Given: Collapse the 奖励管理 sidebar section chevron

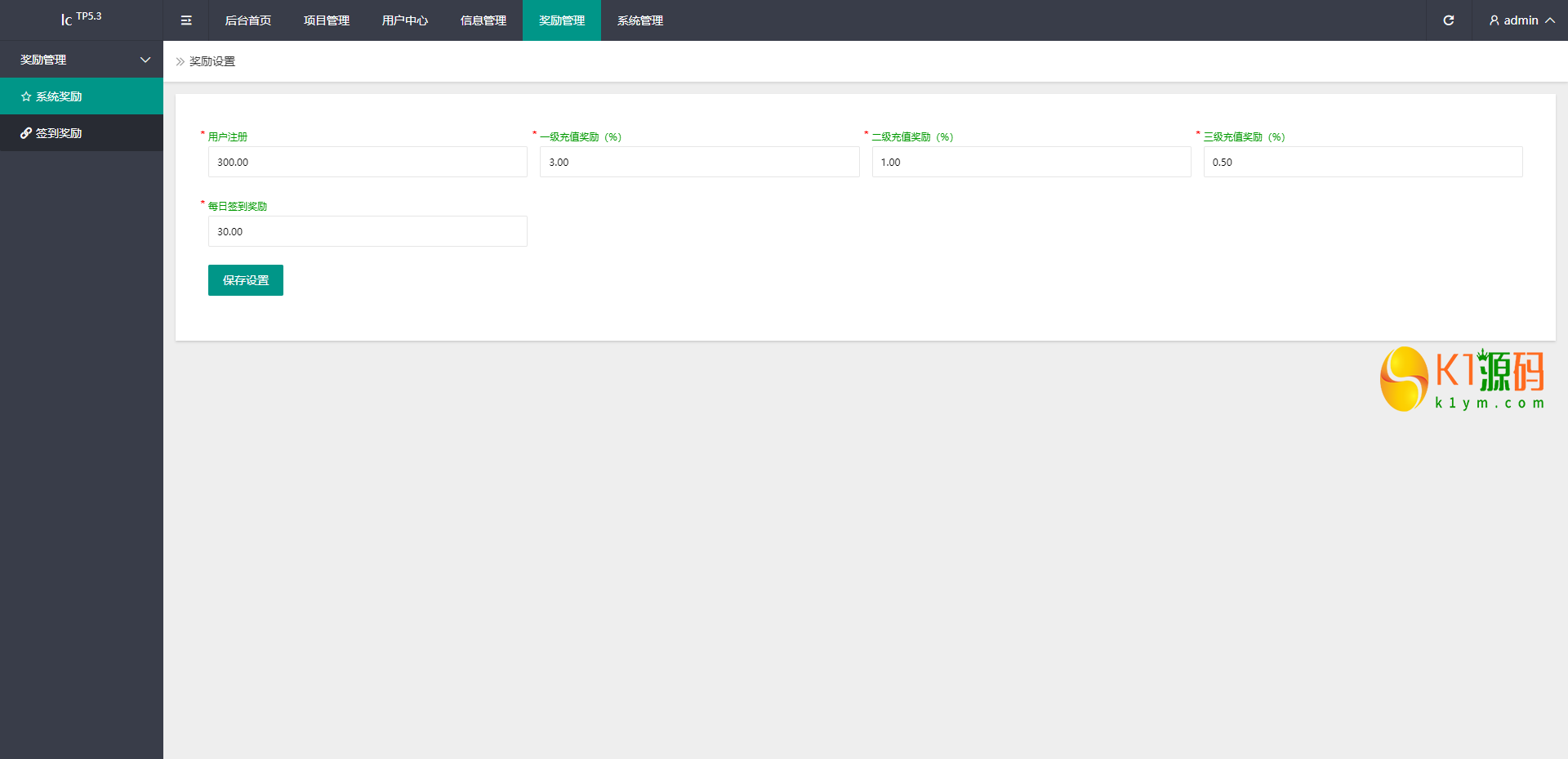Looking at the screenshot, I should (145, 60).
